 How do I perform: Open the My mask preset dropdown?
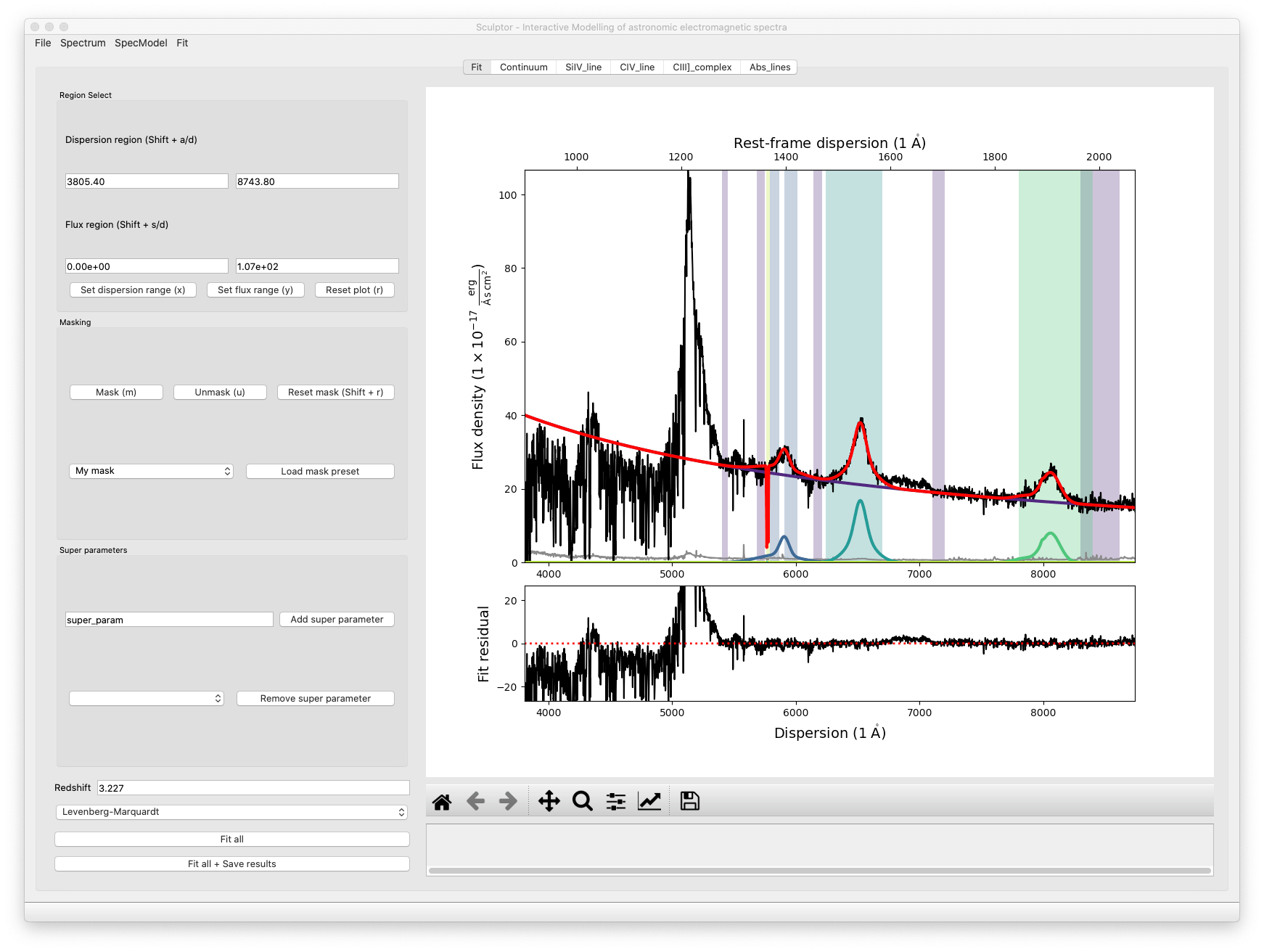[x=151, y=472]
